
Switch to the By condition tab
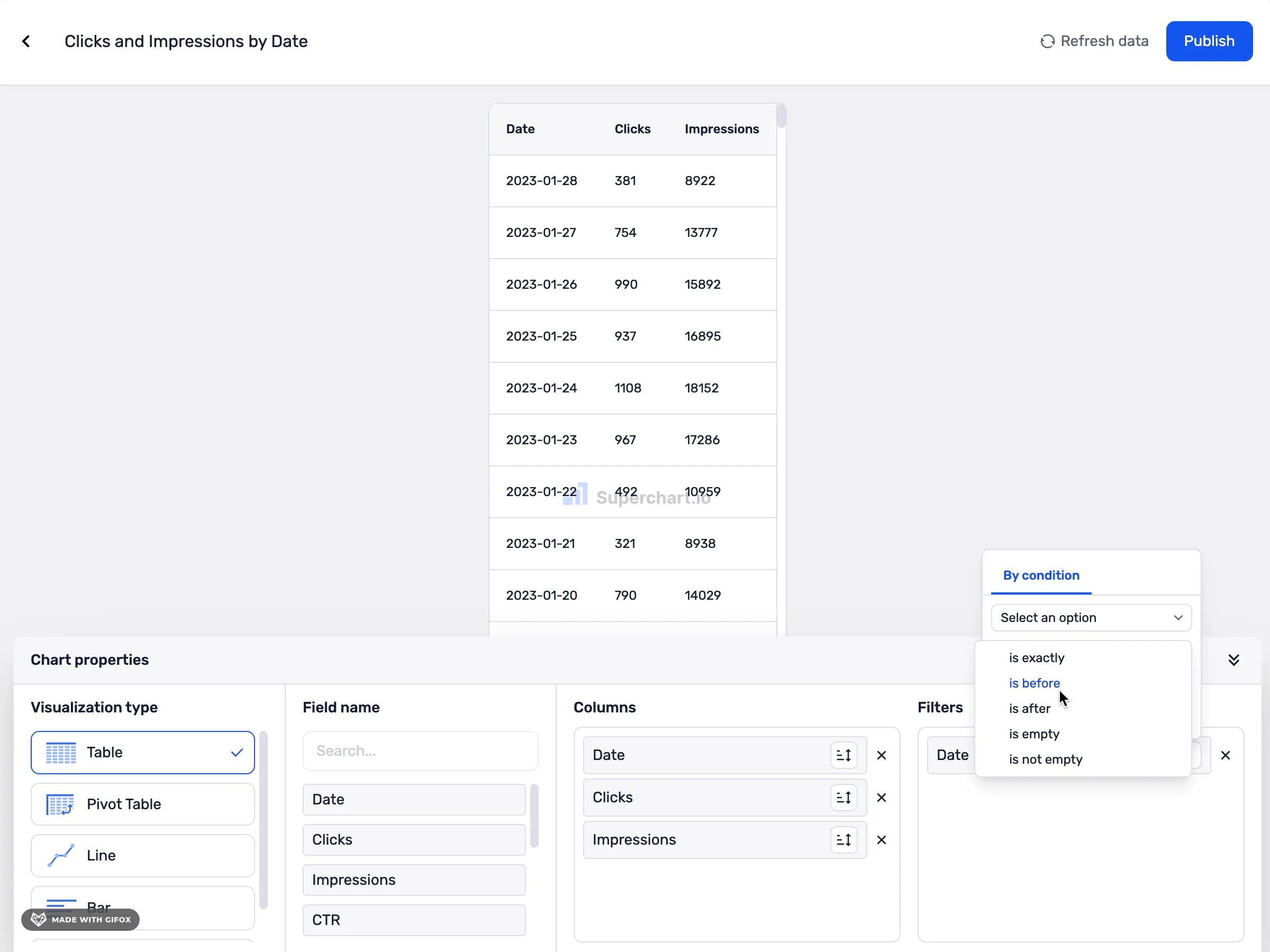click(x=1041, y=575)
